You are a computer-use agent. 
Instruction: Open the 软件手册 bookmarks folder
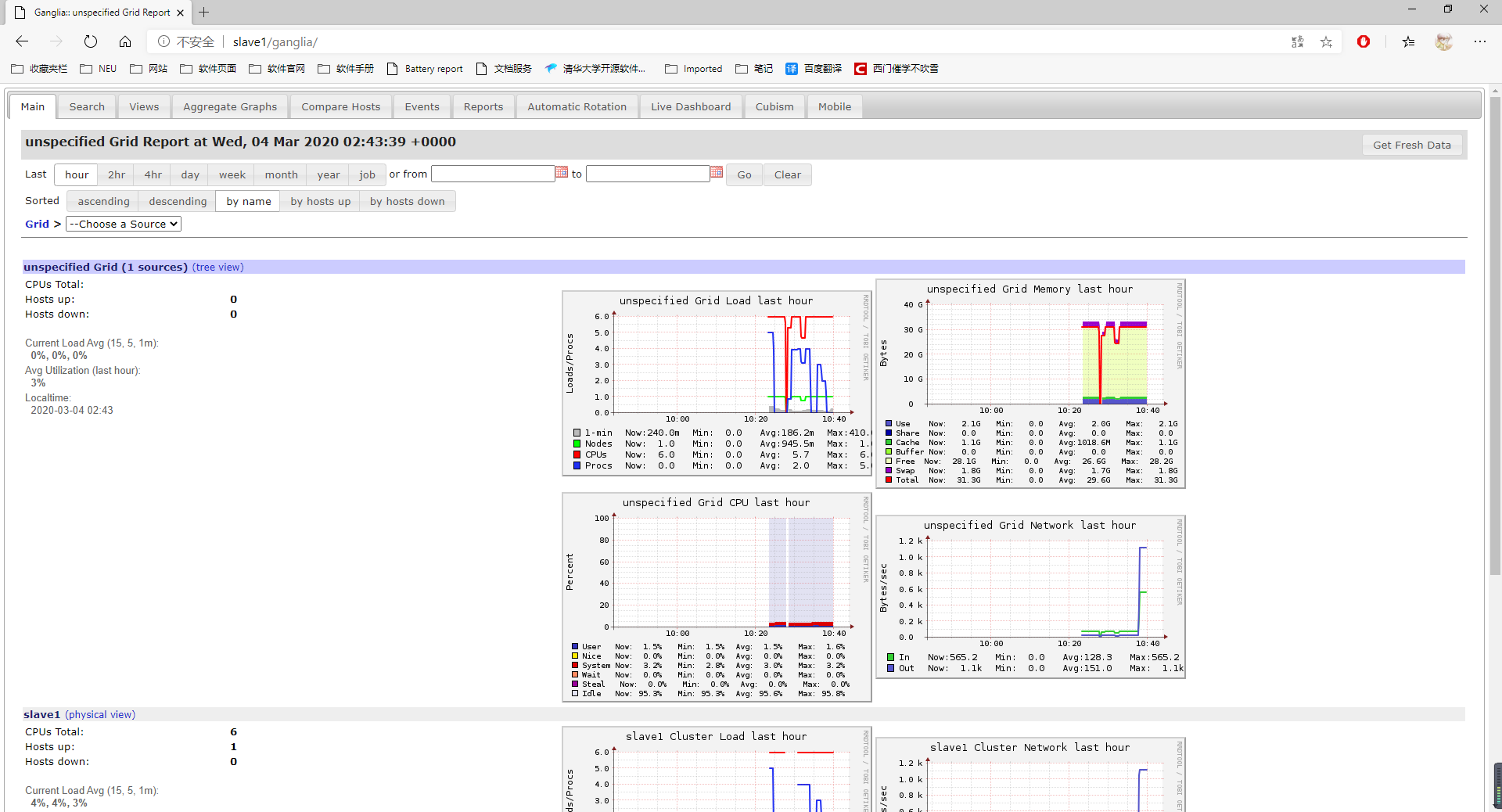[x=346, y=69]
